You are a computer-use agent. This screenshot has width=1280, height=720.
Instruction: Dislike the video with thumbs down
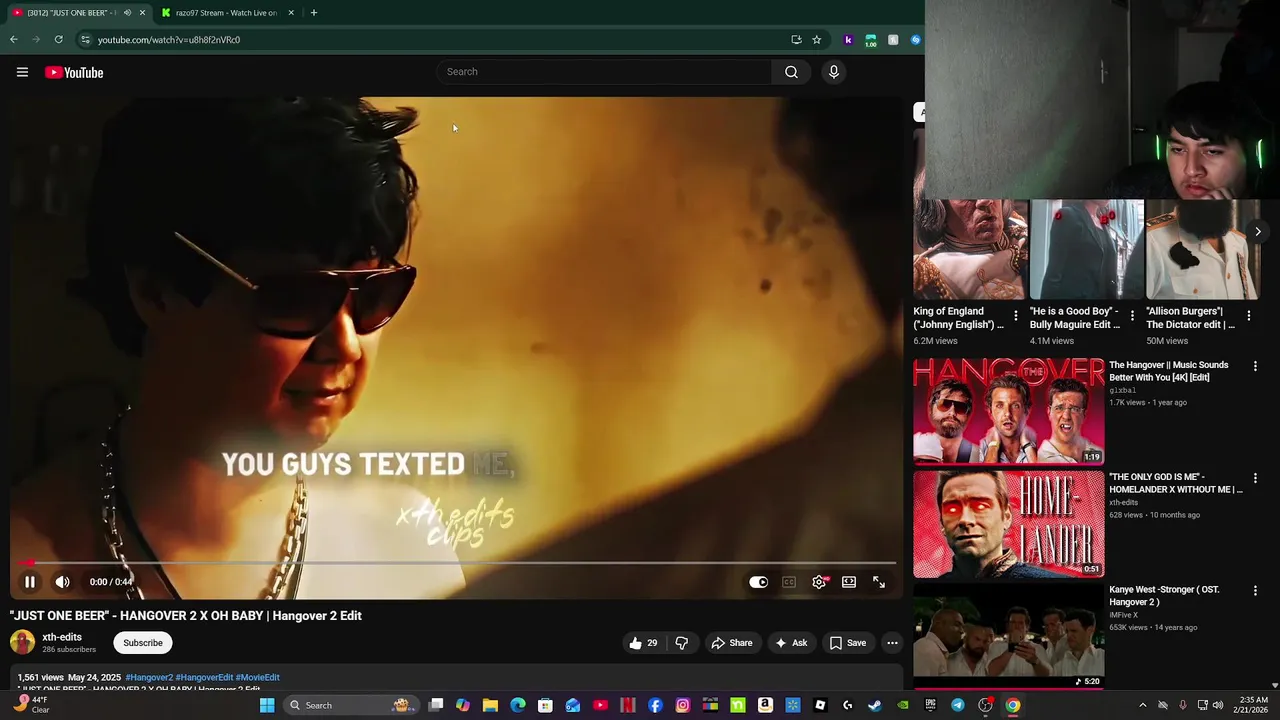[x=682, y=643]
